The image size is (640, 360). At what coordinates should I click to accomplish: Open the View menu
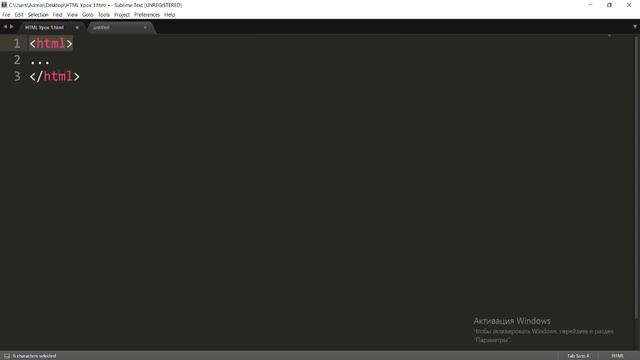[72, 15]
